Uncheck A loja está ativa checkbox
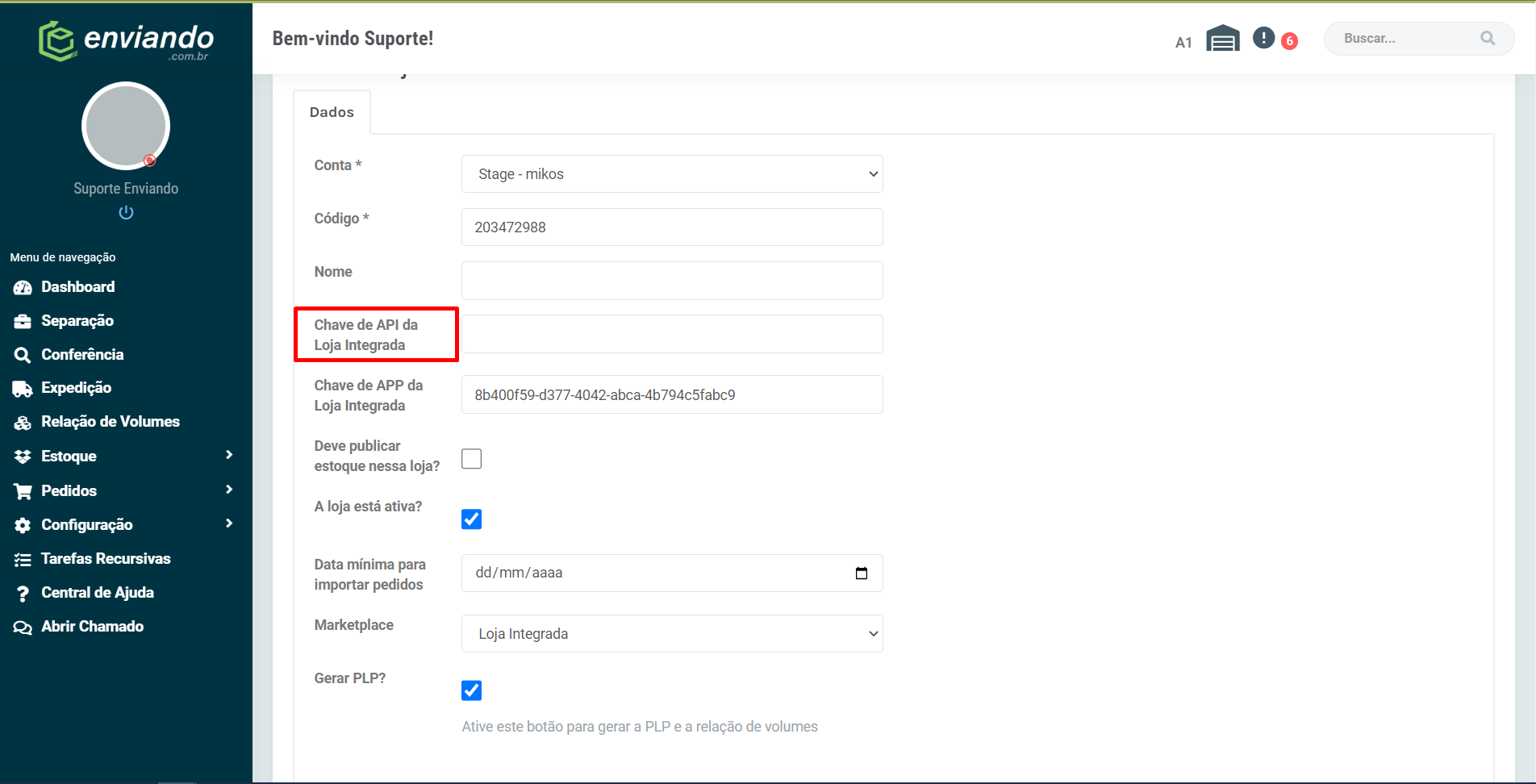The width and height of the screenshot is (1536, 784). pos(471,519)
